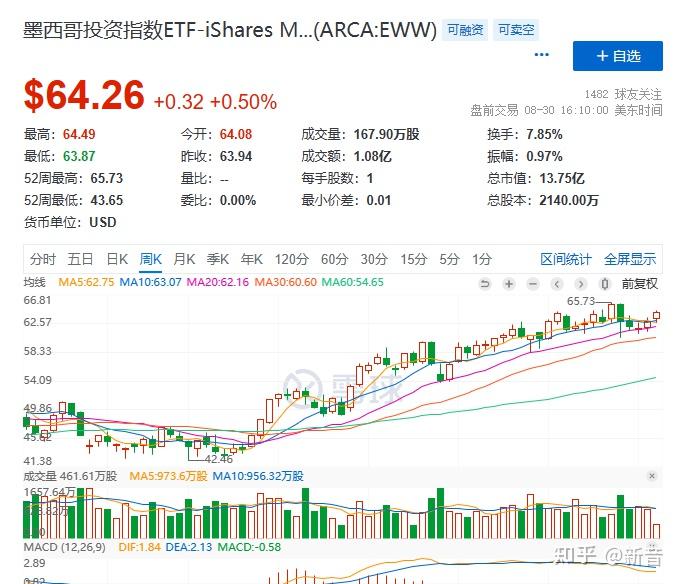680x584 pixels.
Task: Select the 120分 interval tab
Action: (x=291, y=259)
